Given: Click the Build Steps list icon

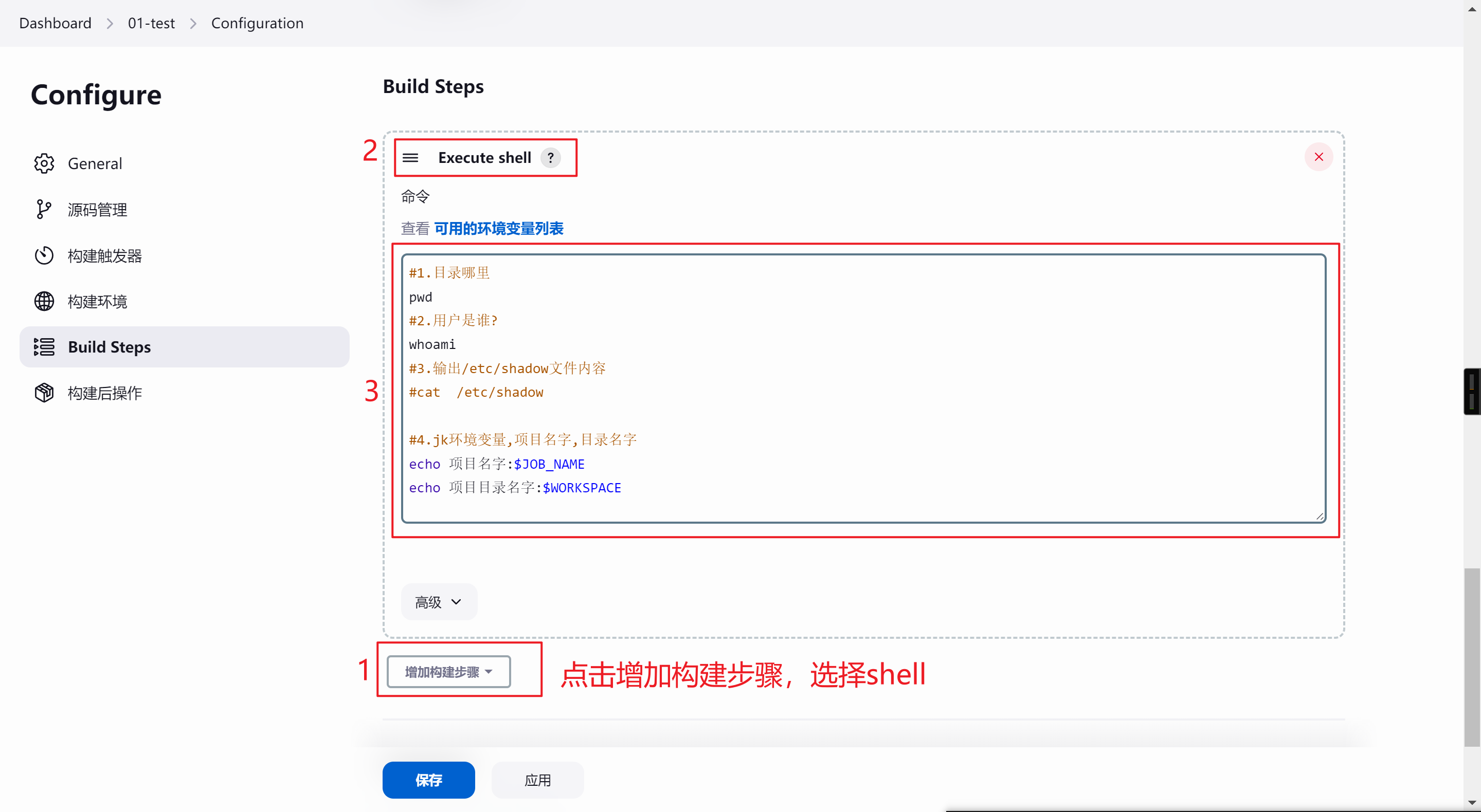Looking at the screenshot, I should (x=44, y=347).
